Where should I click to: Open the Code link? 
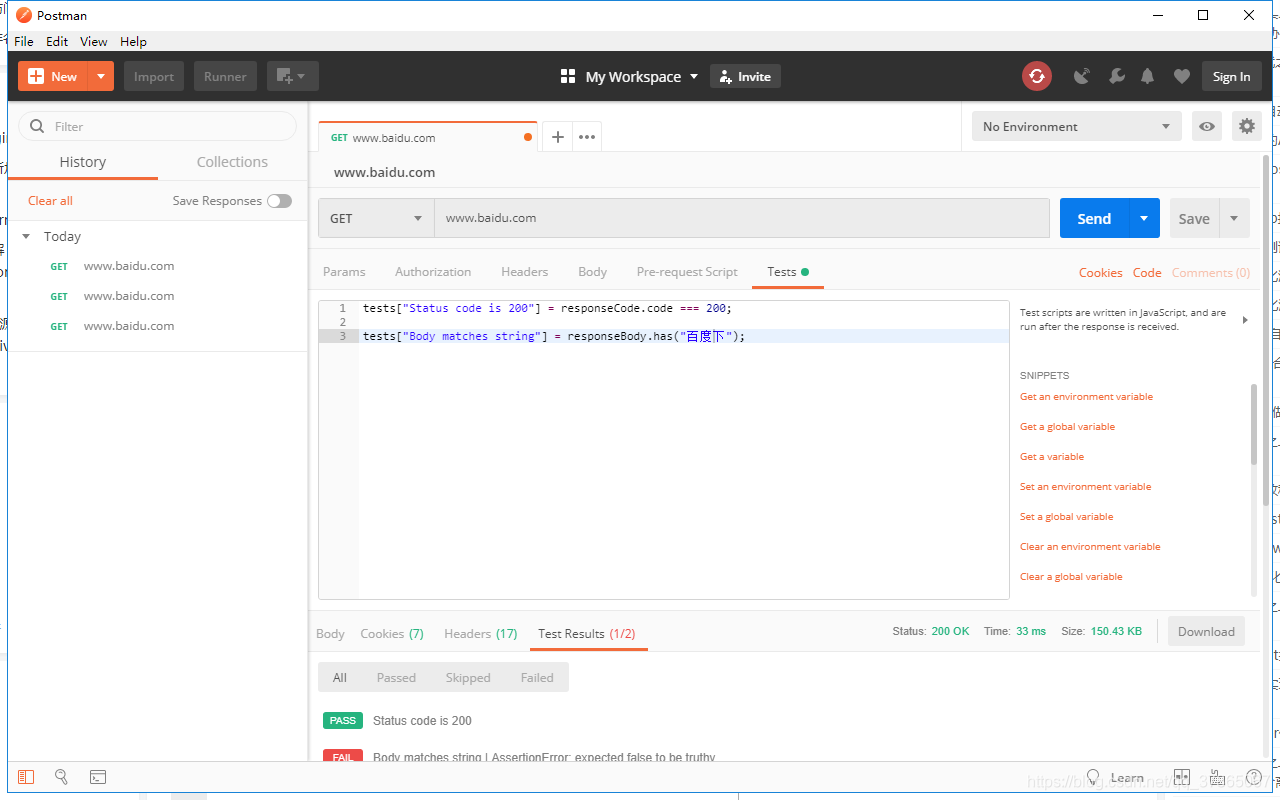[x=1147, y=272]
